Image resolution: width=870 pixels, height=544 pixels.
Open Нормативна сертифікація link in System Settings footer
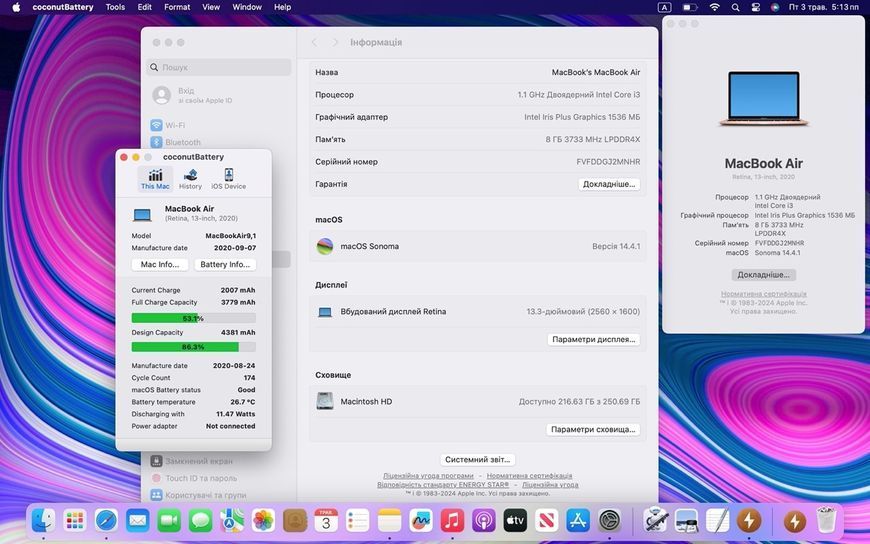(529, 476)
